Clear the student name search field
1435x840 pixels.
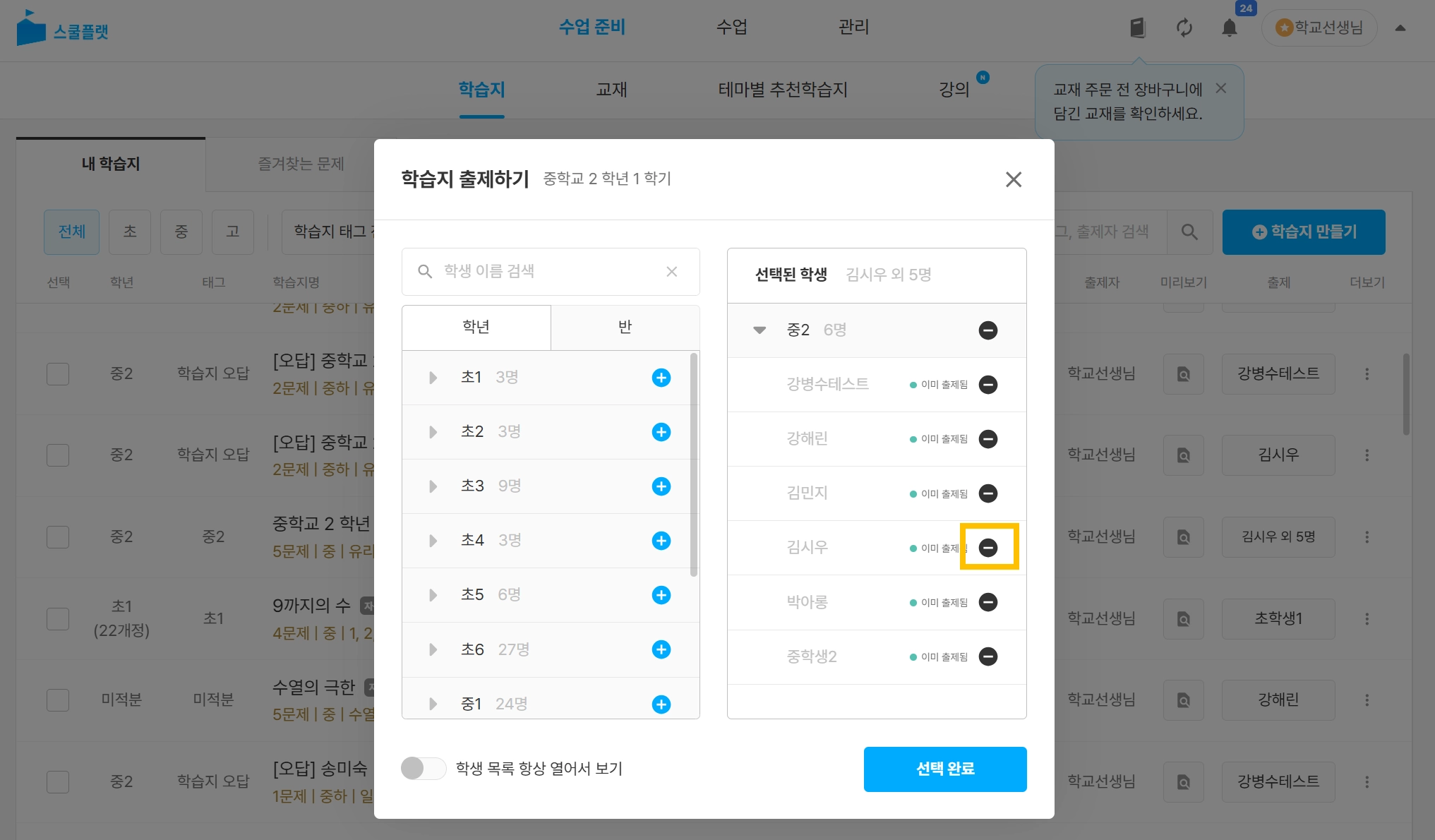[x=671, y=272]
